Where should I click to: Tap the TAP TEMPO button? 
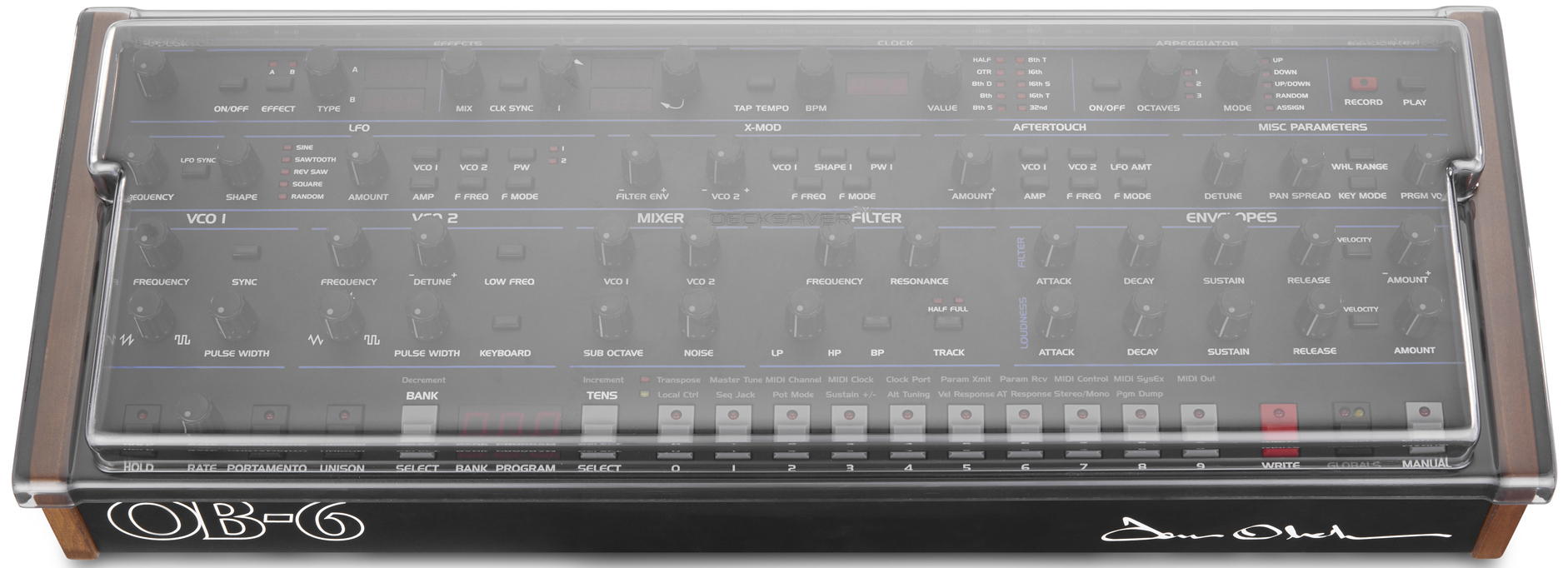(x=760, y=83)
